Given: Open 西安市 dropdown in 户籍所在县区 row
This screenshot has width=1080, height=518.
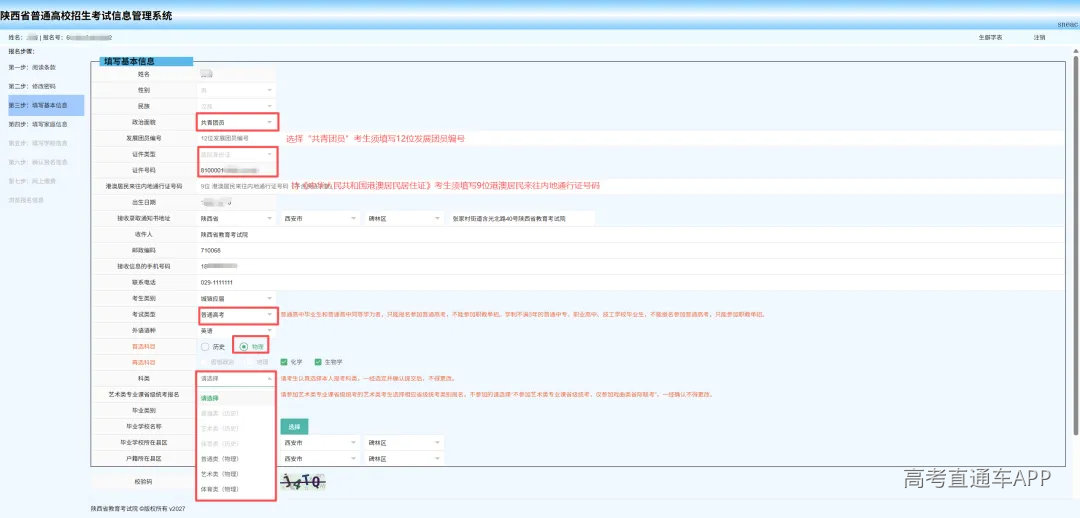Looking at the screenshot, I should [320, 458].
